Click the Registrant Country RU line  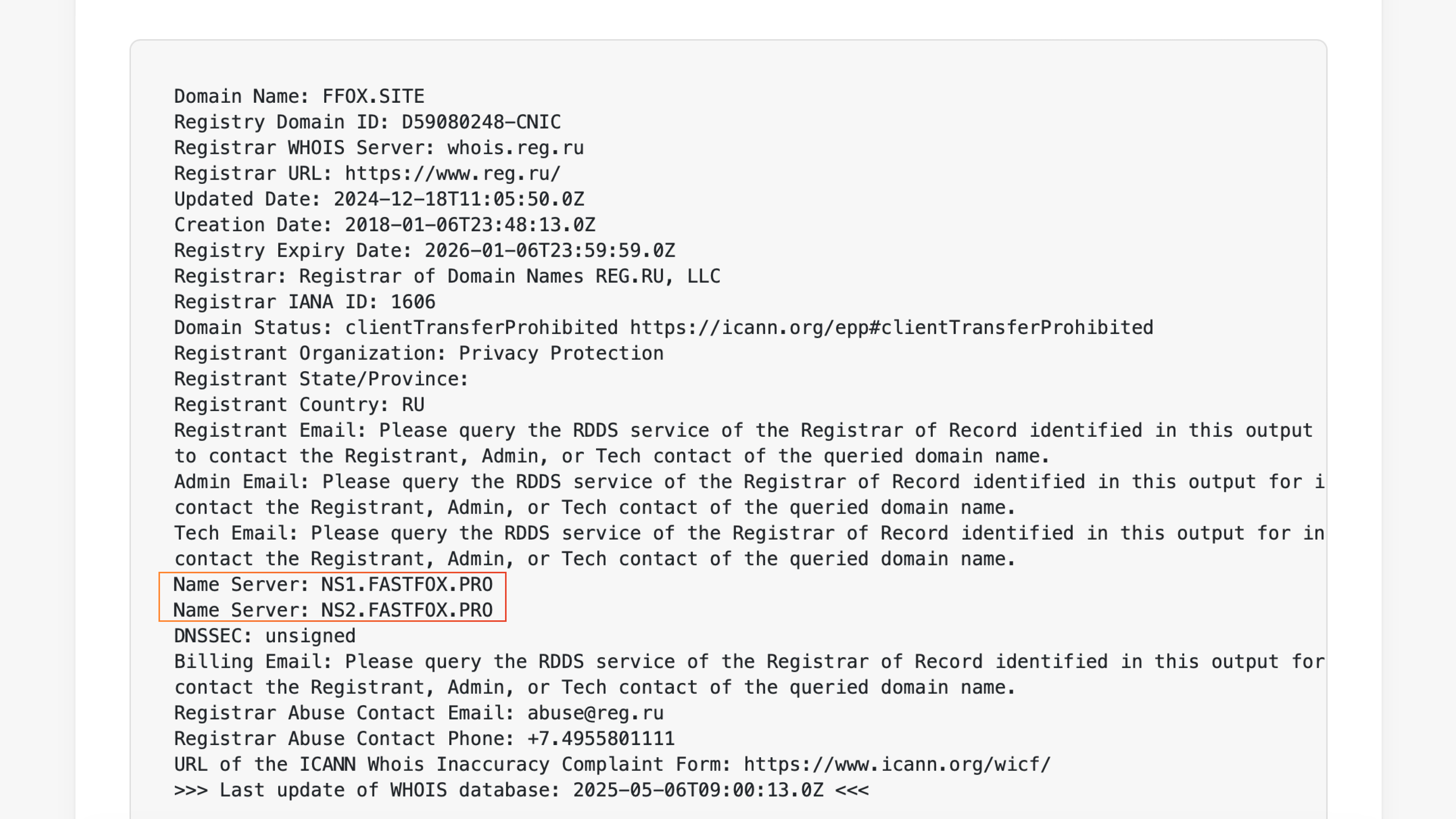(x=299, y=405)
